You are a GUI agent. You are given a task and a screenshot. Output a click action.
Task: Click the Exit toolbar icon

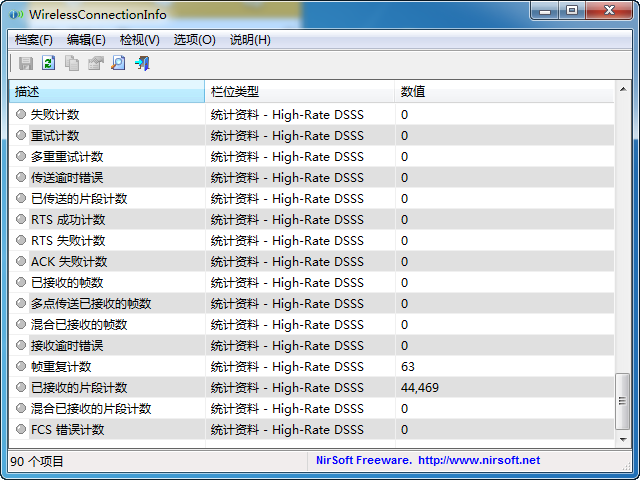click(x=142, y=63)
